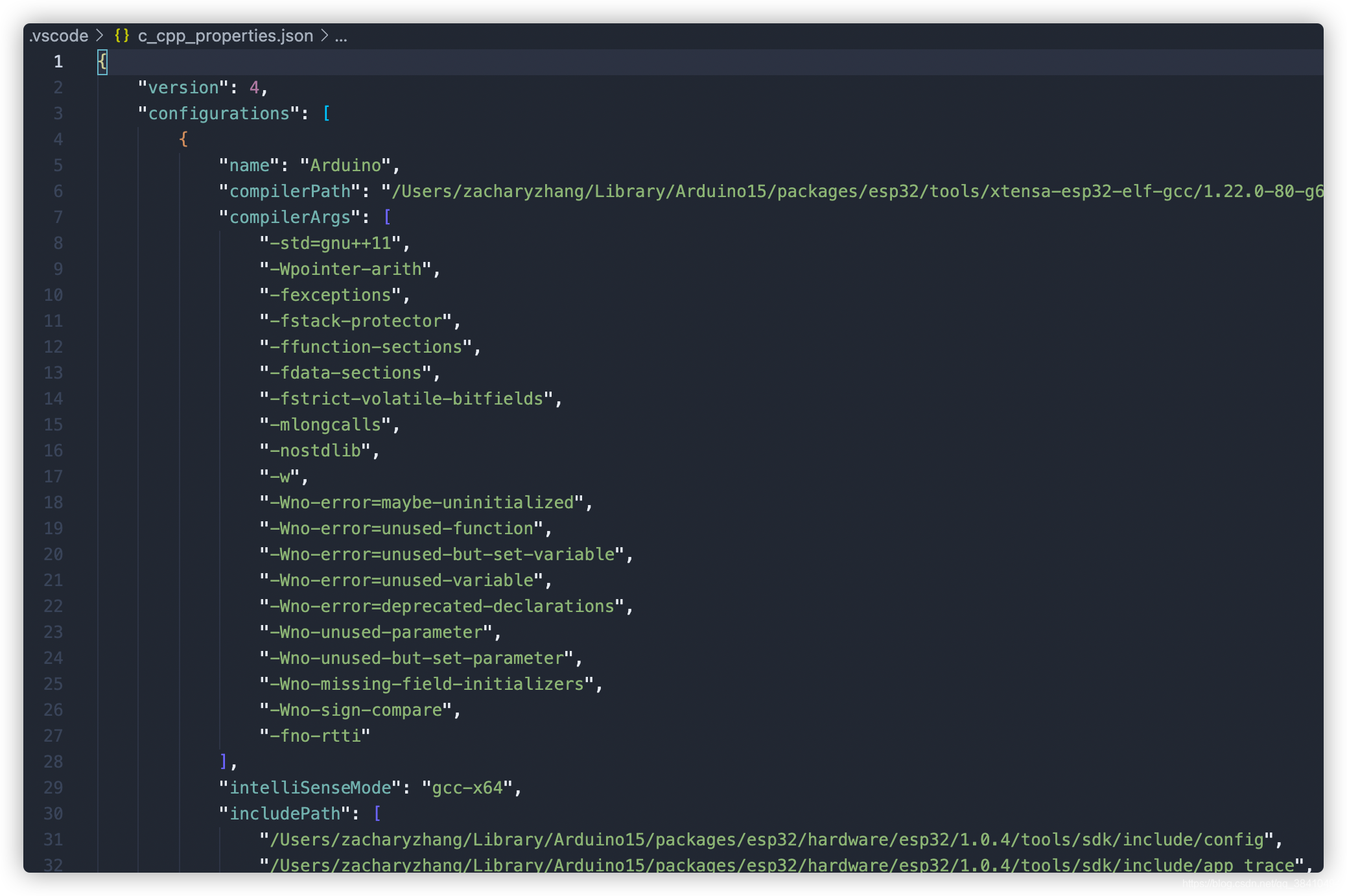
Task: Open the .vscode breadcrumb folder
Action: point(59,36)
